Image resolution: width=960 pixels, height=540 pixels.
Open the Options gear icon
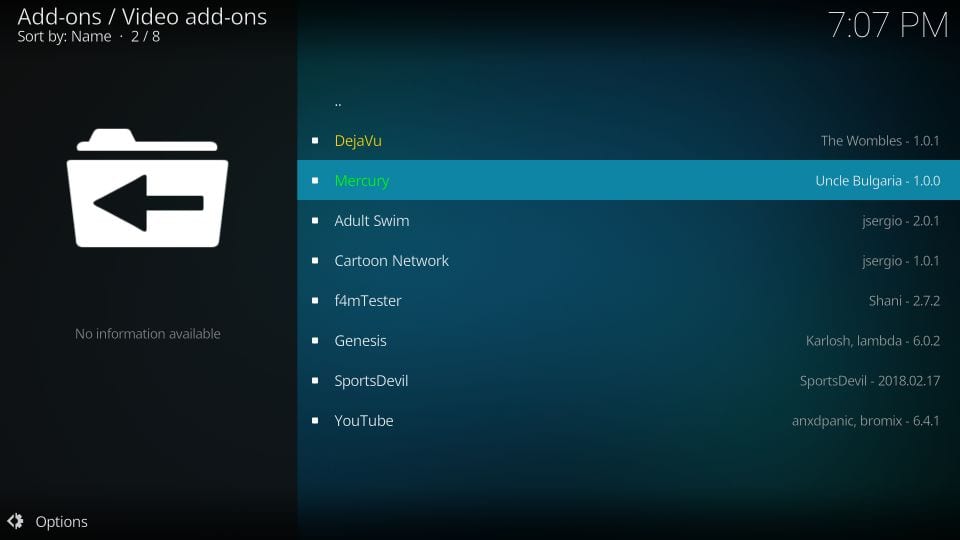15,521
